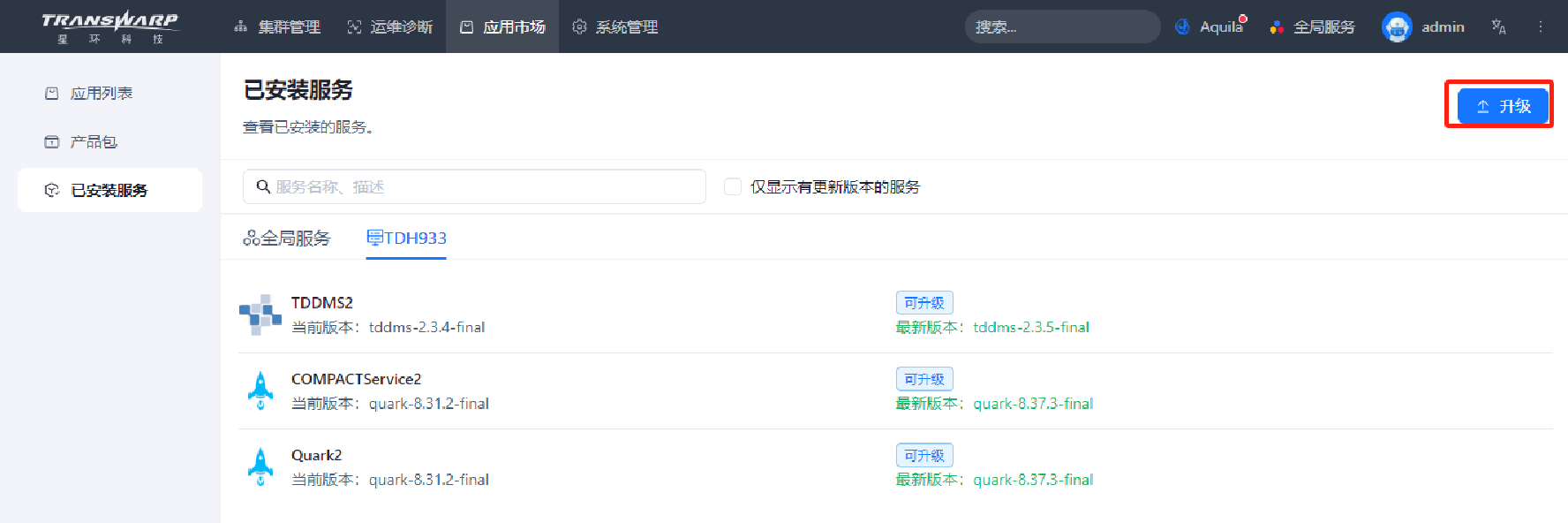Open the 系统管理 menu
1568x523 pixels.
point(614,27)
